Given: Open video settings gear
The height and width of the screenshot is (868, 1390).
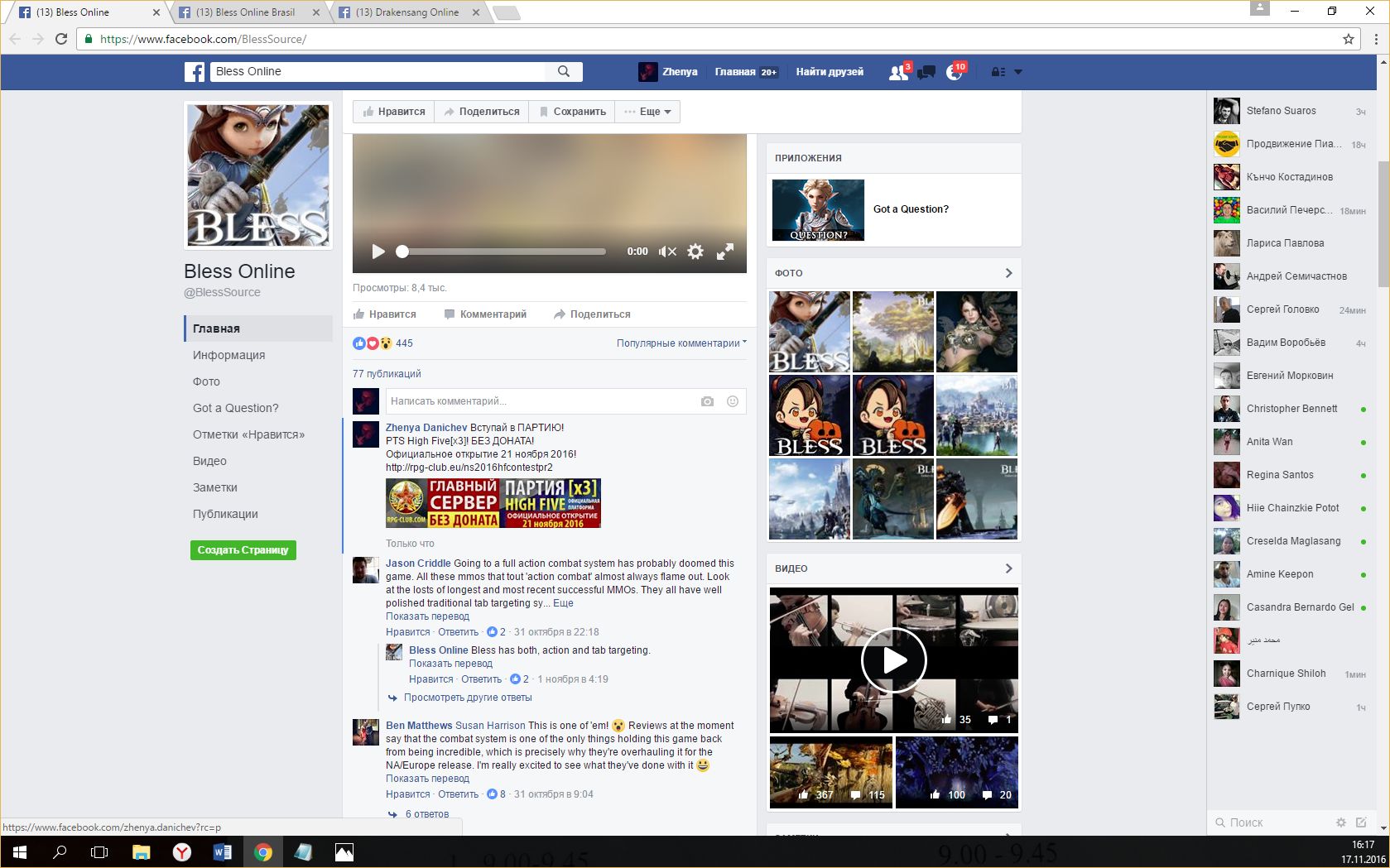Looking at the screenshot, I should tap(695, 252).
